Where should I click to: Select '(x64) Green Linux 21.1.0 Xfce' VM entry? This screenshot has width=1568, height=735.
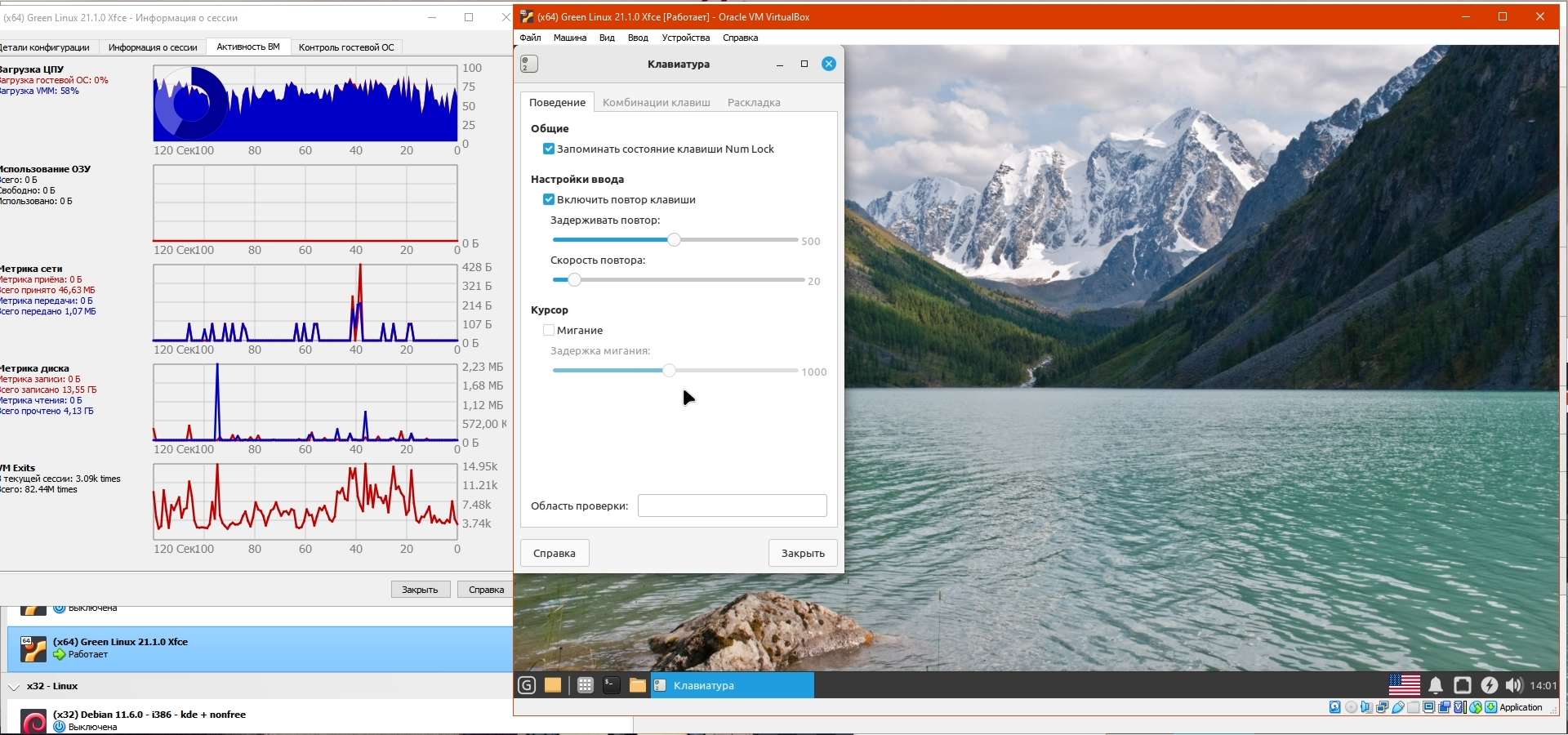coord(260,649)
